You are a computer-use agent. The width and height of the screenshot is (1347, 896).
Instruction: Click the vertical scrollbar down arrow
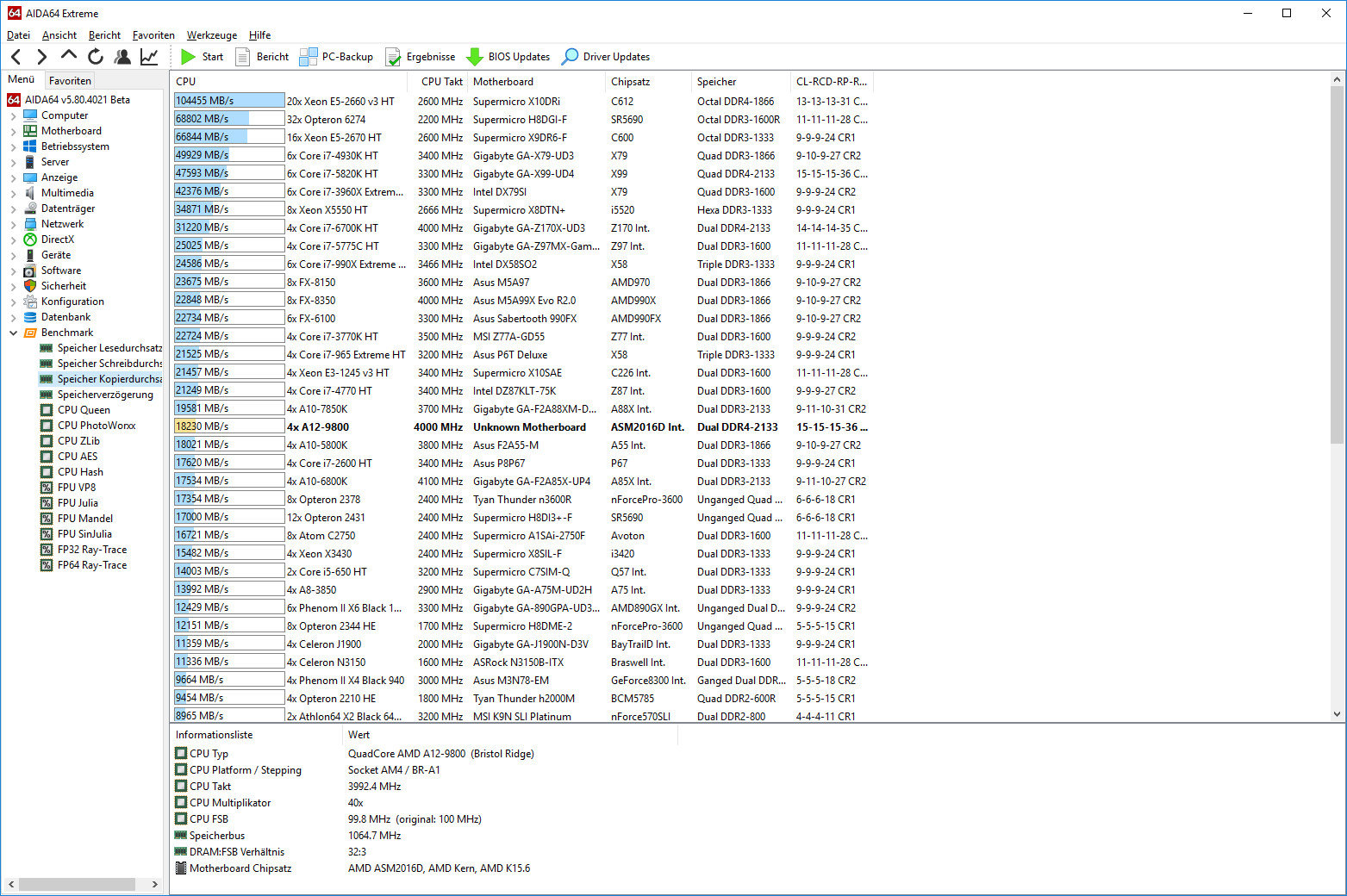pyautogui.click(x=1337, y=714)
